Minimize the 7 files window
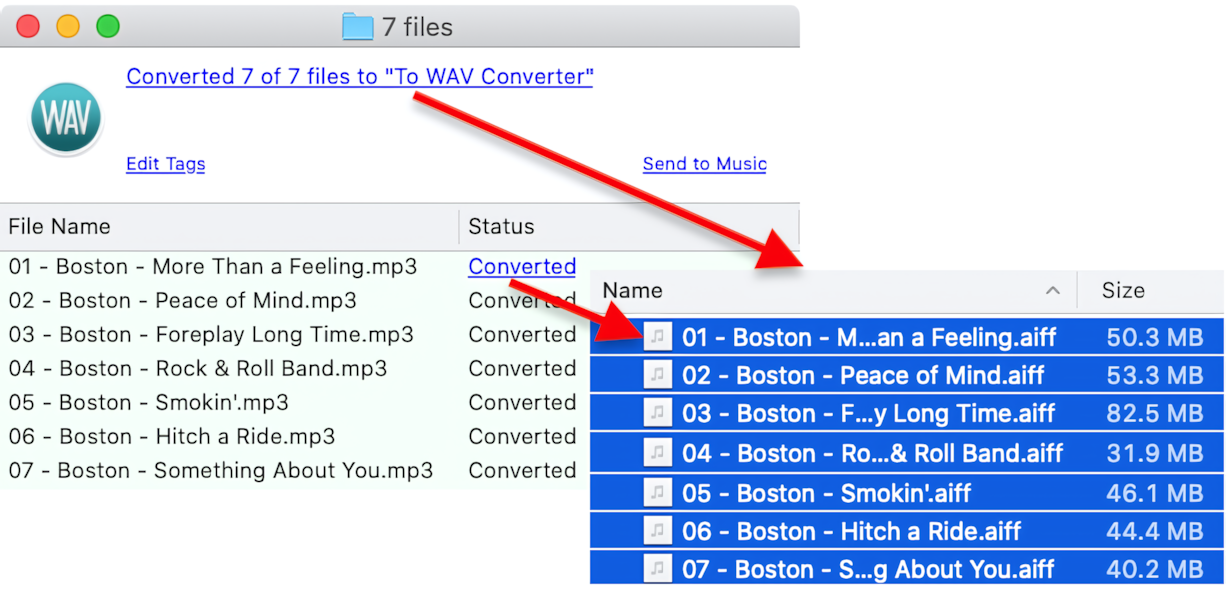The width and height of the screenshot is (1226, 592). point(68,26)
